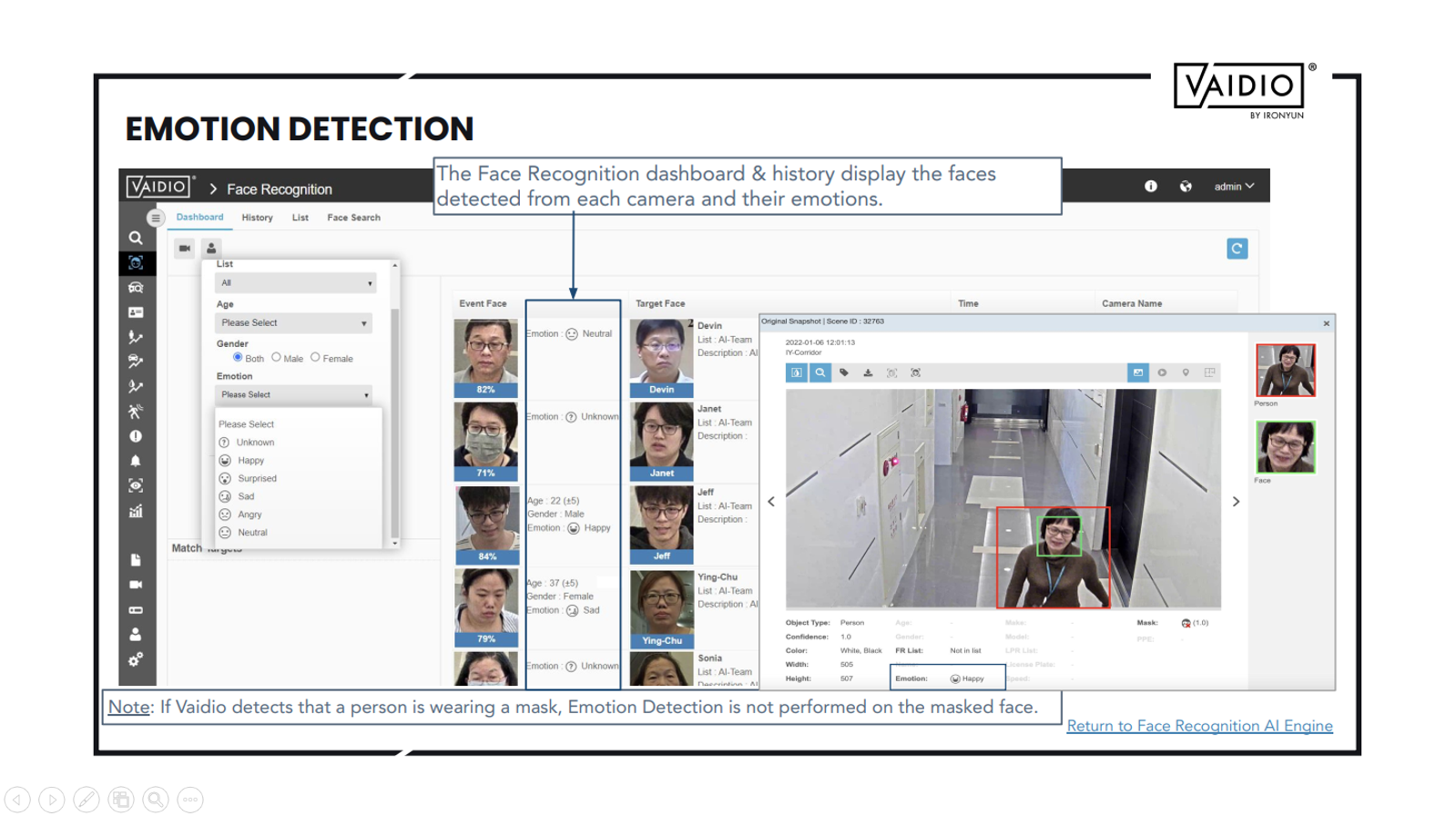The width and height of the screenshot is (1456, 816).
Task: Open the statistics chart sidebar icon
Action: (136, 511)
